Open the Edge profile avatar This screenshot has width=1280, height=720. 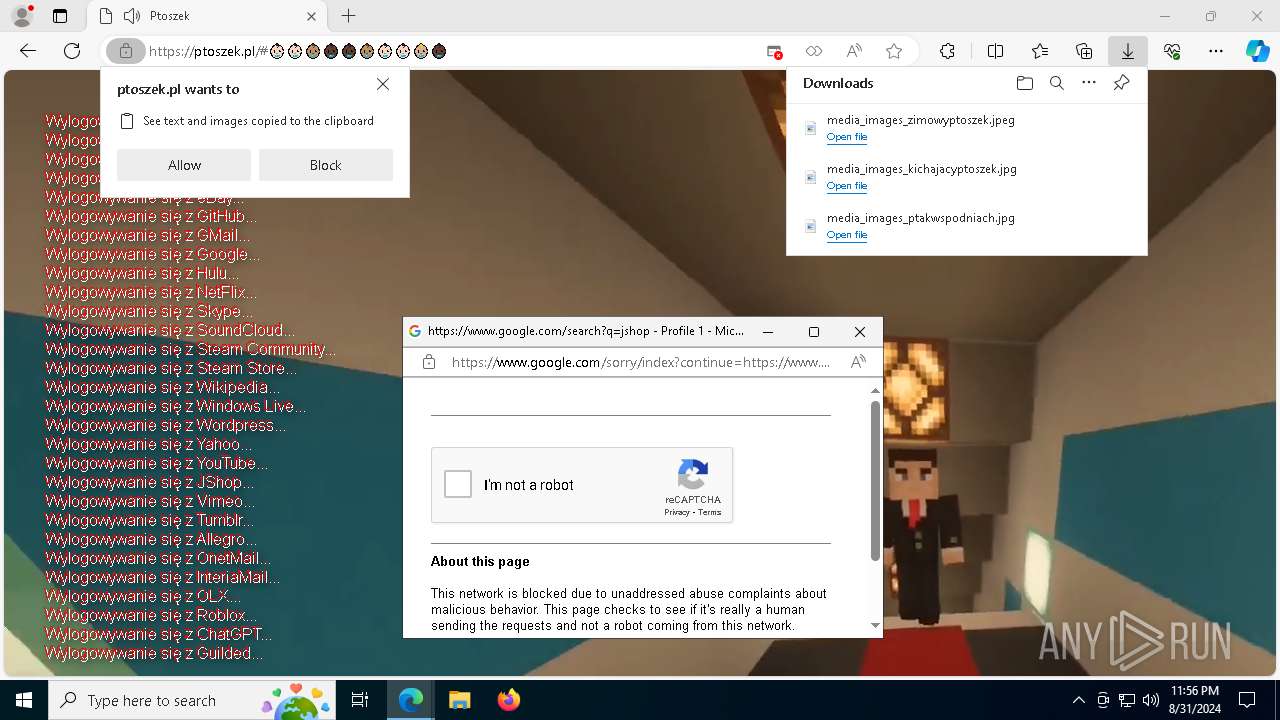(x=21, y=16)
